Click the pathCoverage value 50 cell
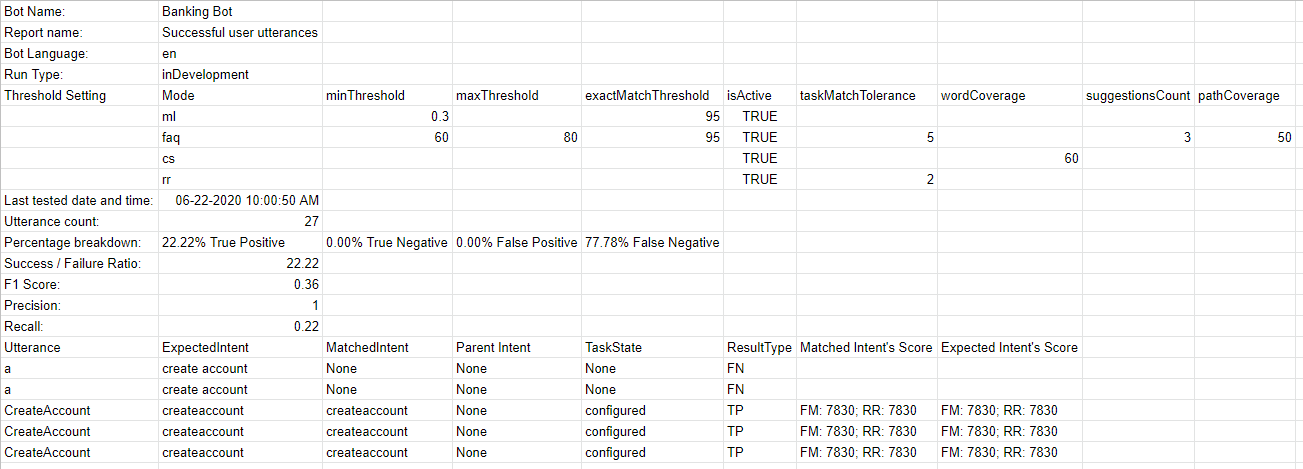 [1284, 137]
